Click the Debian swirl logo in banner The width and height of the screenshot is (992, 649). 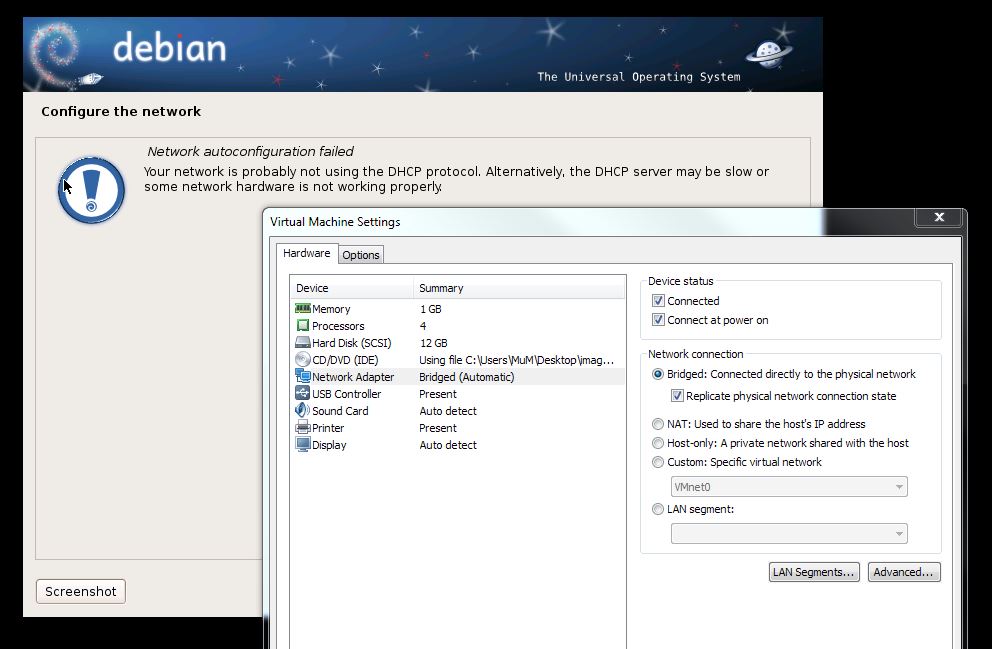(x=57, y=54)
